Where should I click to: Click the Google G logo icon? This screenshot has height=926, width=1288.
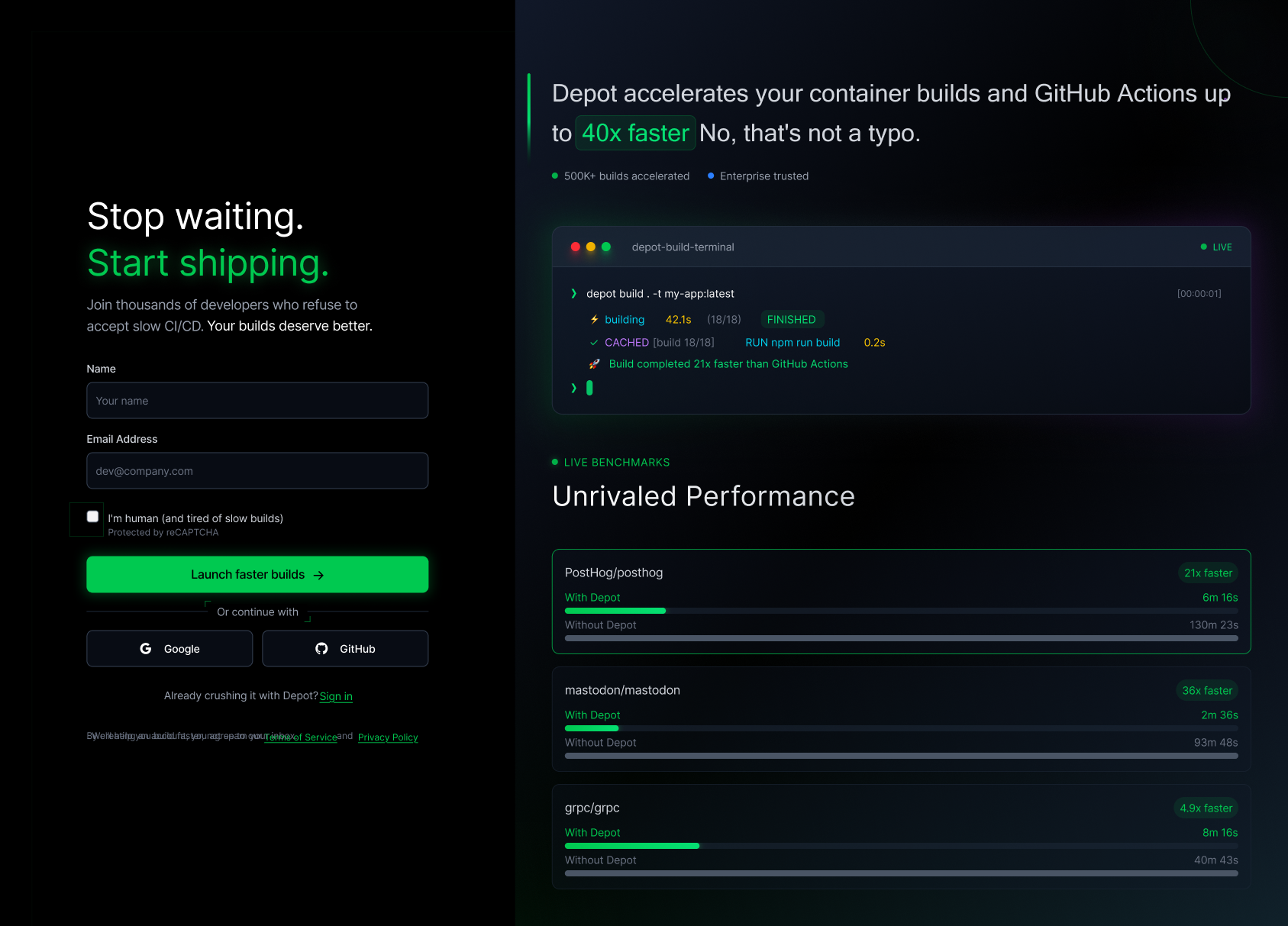click(x=146, y=649)
